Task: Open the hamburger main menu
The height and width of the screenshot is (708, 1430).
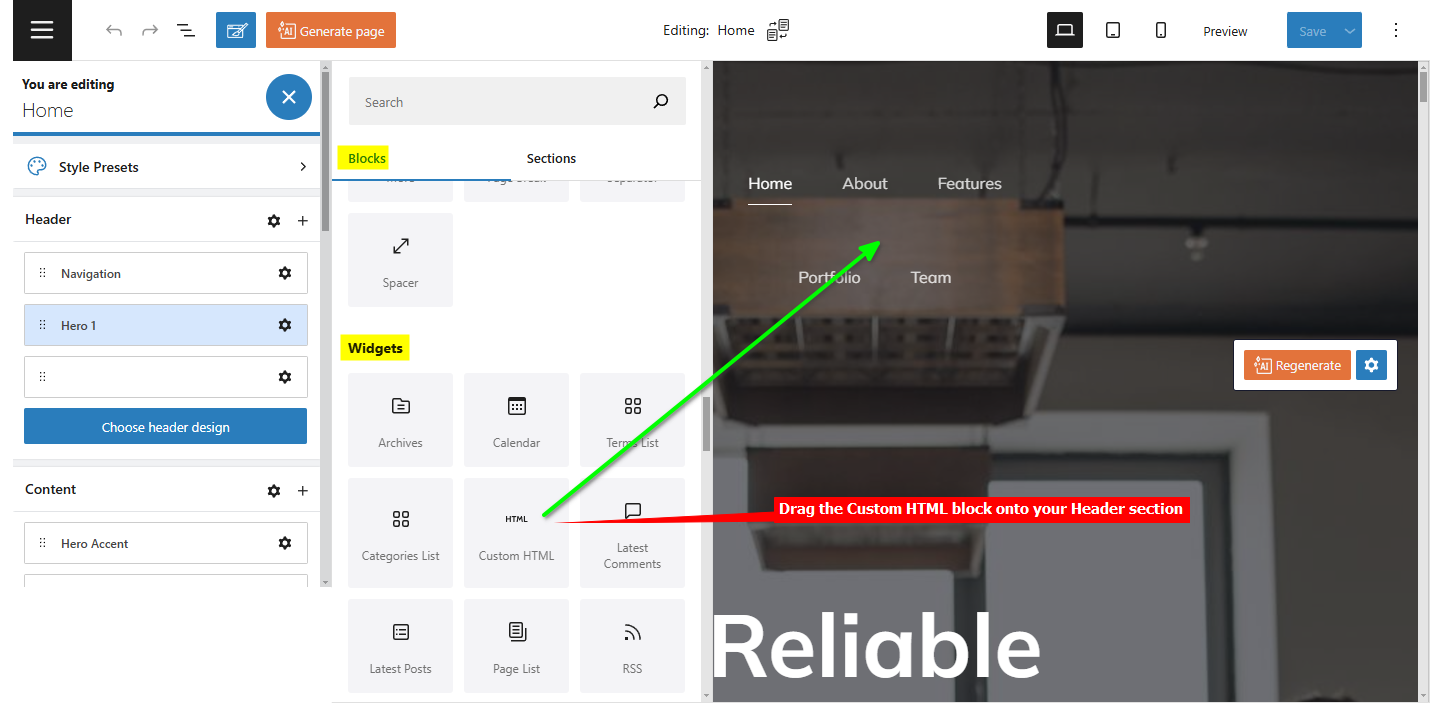Action: pyautogui.click(x=42, y=30)
